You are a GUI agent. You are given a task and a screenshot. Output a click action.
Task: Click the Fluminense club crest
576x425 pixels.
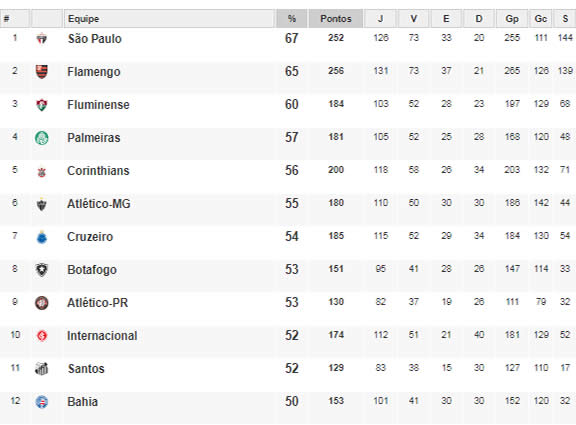tap(42, 105)
